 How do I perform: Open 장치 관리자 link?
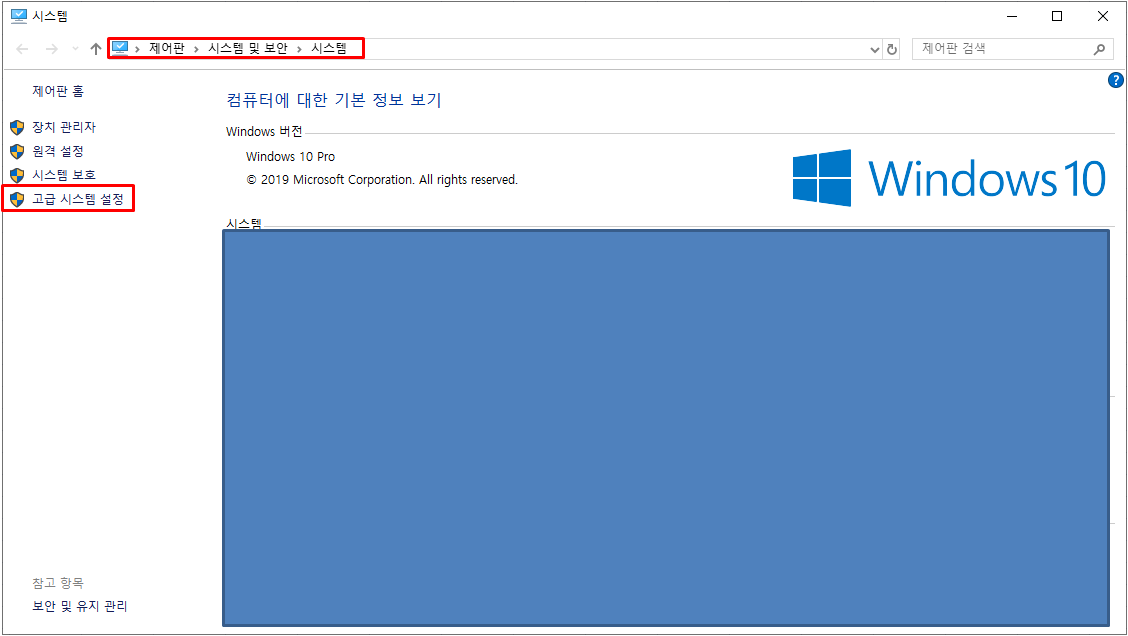(x=64, y=127)
